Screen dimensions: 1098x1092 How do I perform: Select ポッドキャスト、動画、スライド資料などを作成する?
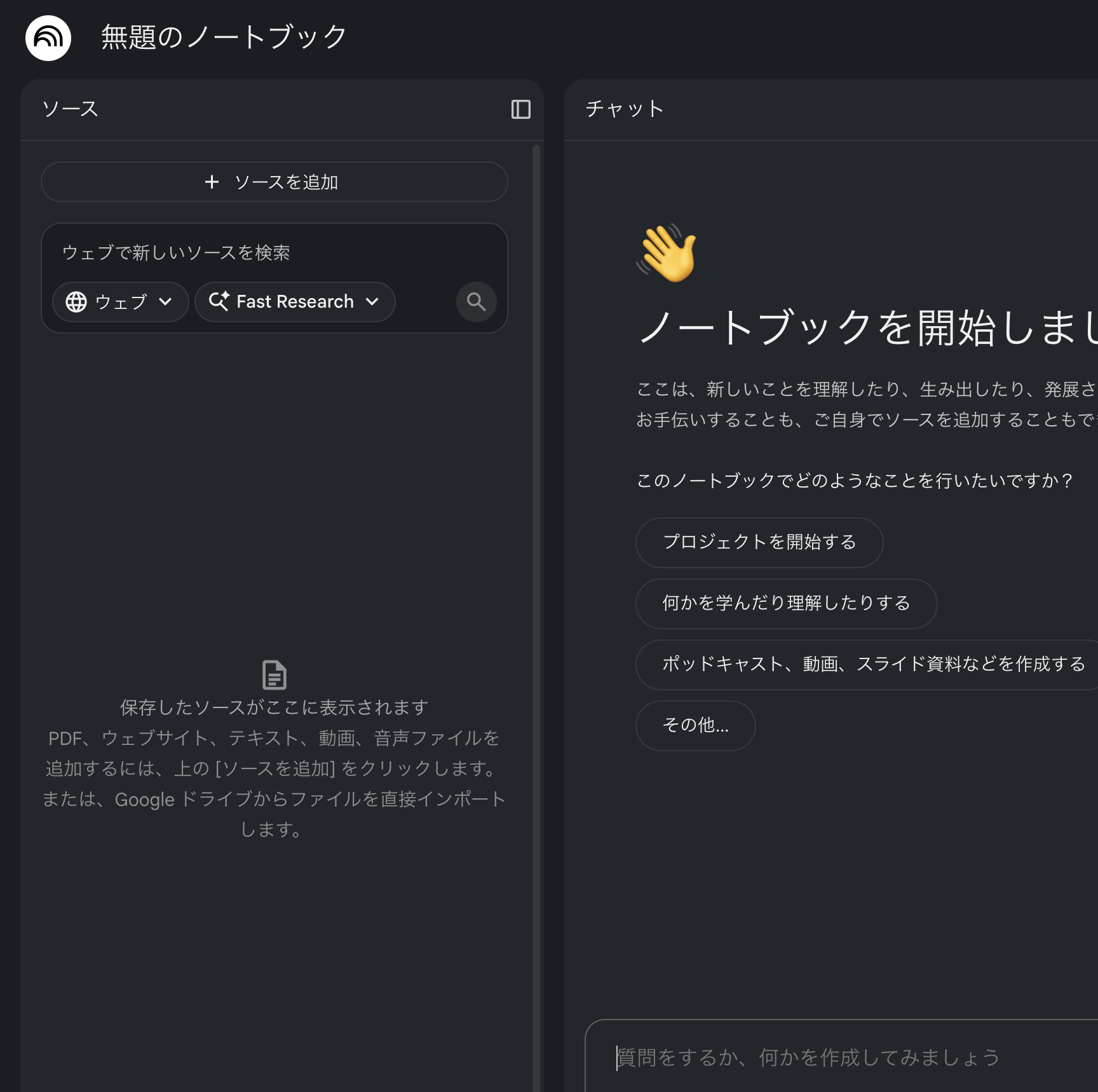pos(867,664)
